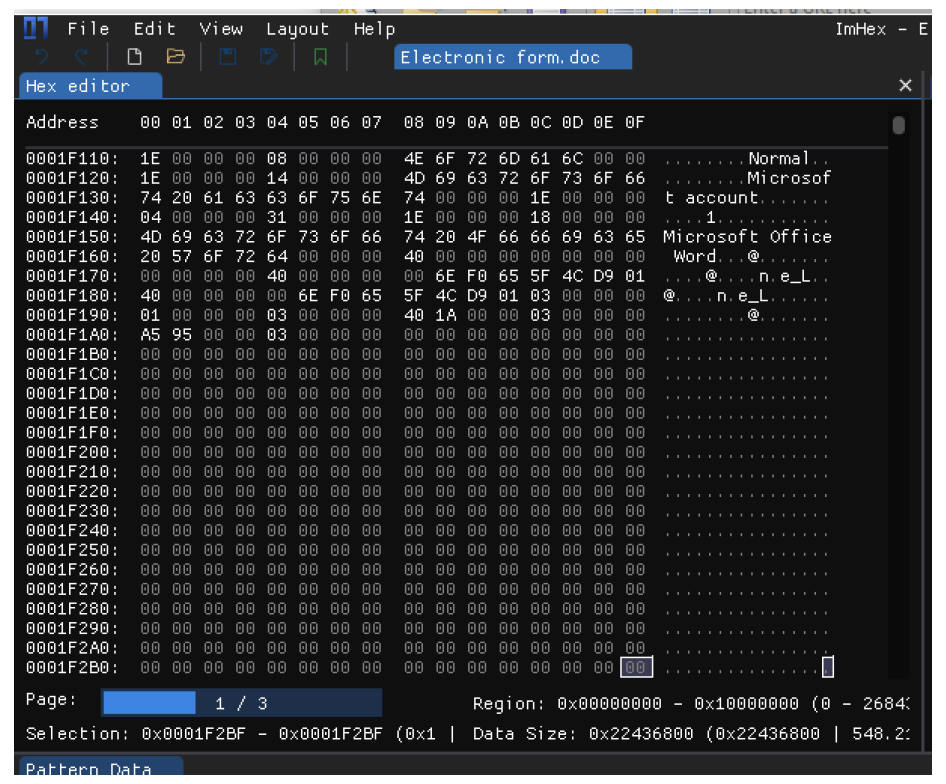Create a new file with the blank page icon
946x784 pixels.
coord(146,57)
